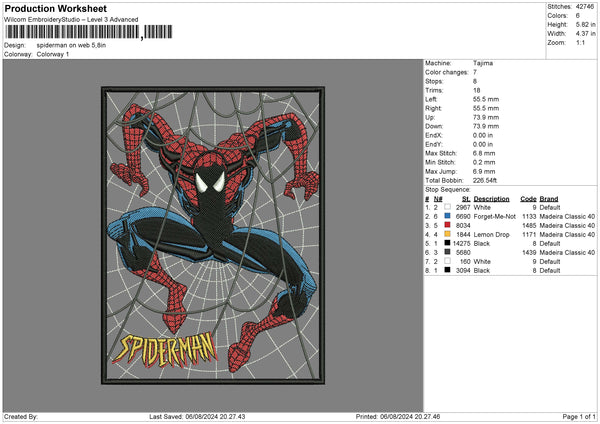Click the Color changes value '7'
Screen dimensions: 600x424
click(475, 72)
